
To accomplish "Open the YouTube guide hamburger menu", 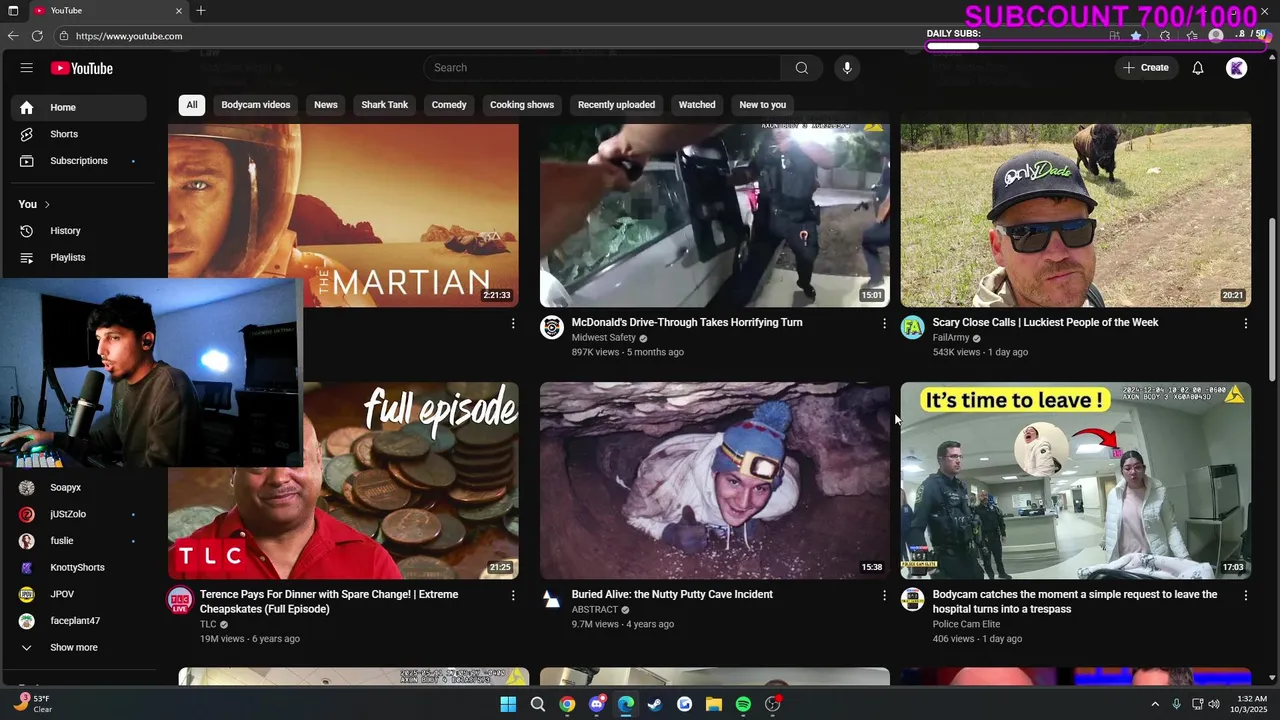I will click(x=27, y=68).
